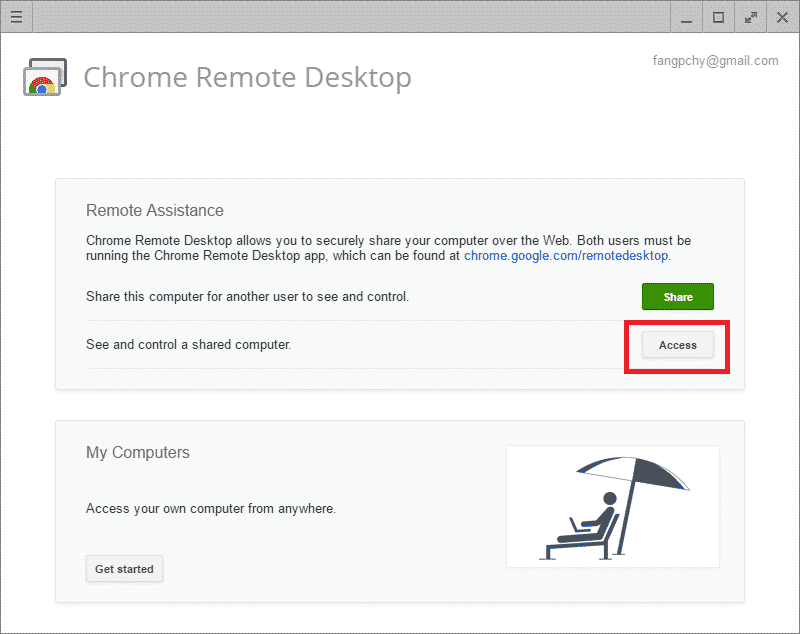Open the hamburger menu in title bar
This screenshot has width=800, height=634.
pyautogui.click(x=16, y=17)
